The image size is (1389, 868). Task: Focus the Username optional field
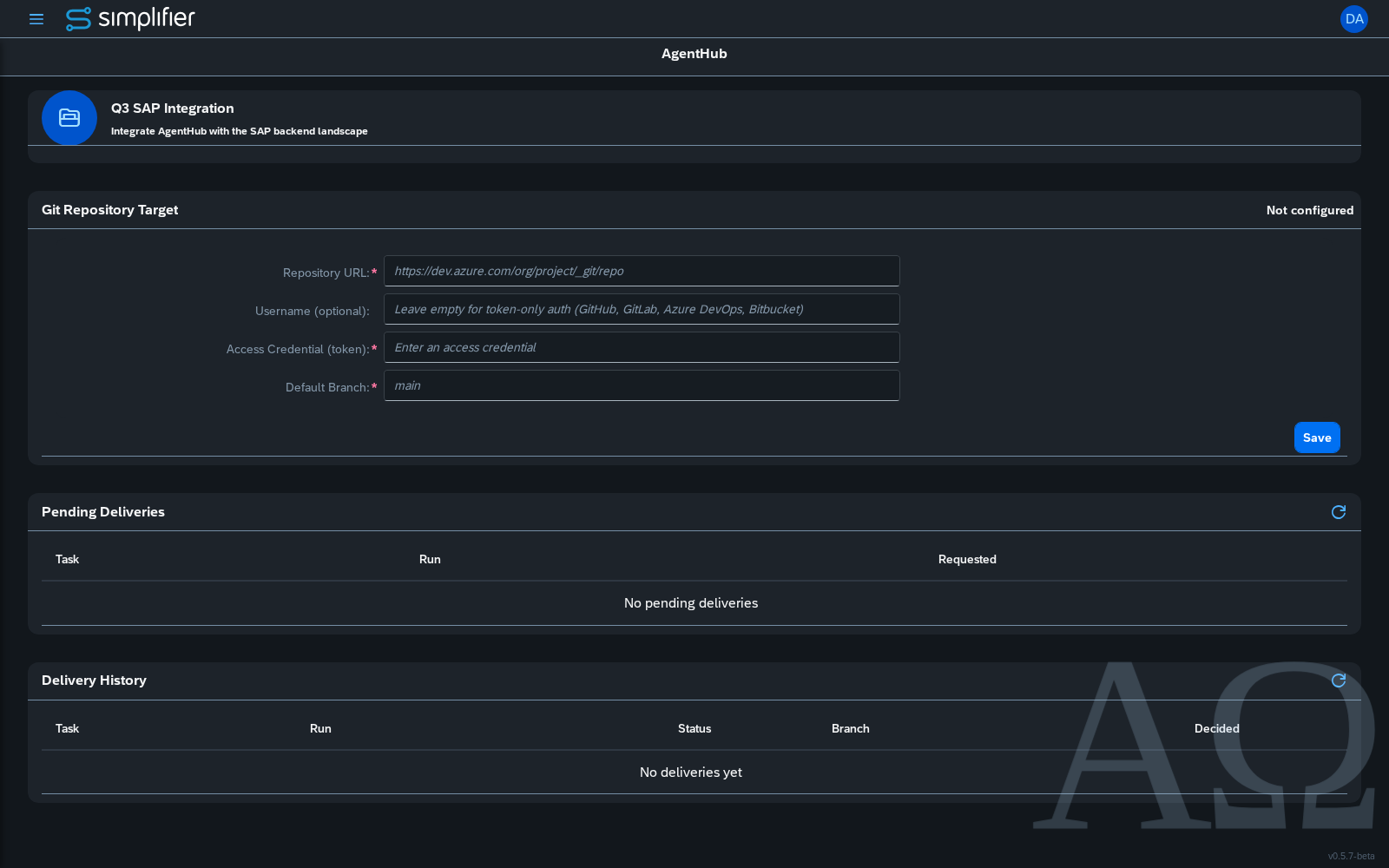(x=642, y=309)
